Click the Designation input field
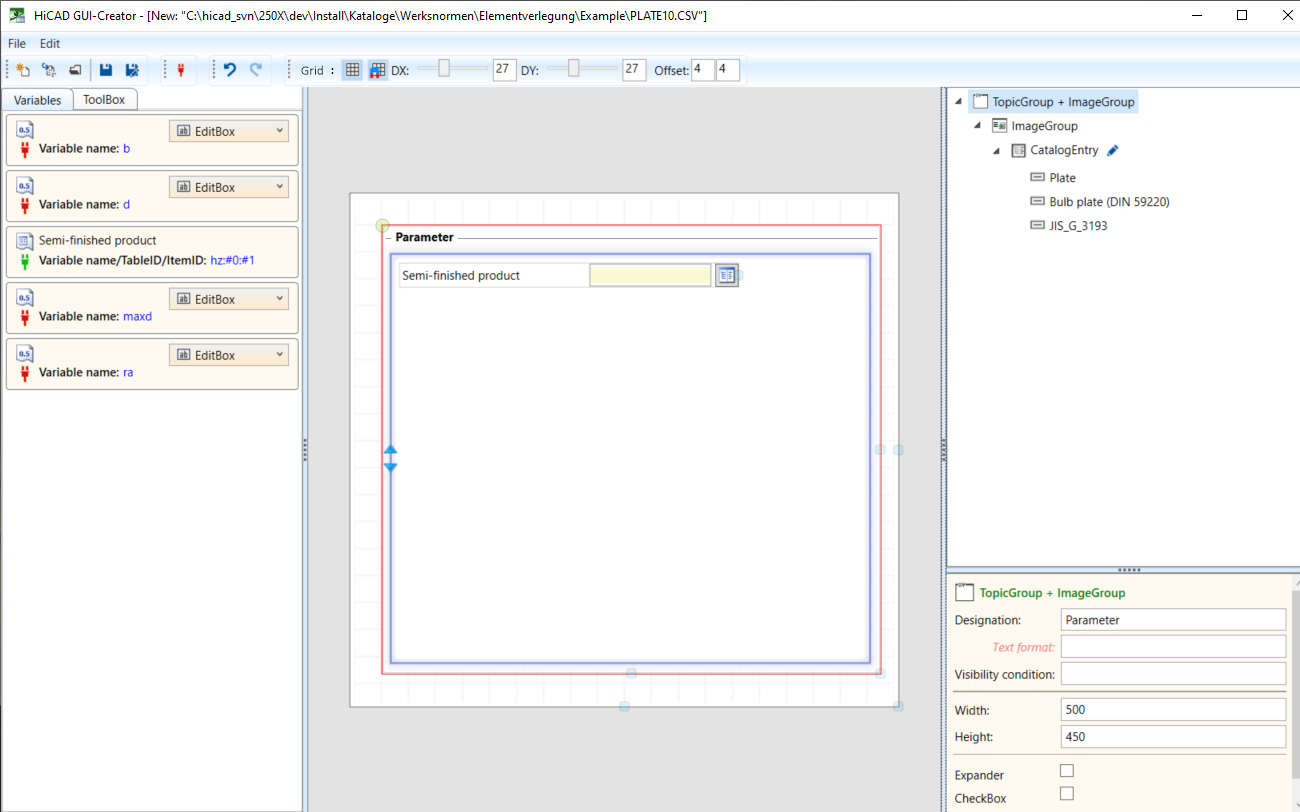Screen dimensions: 1300x812 point(1173,620)
